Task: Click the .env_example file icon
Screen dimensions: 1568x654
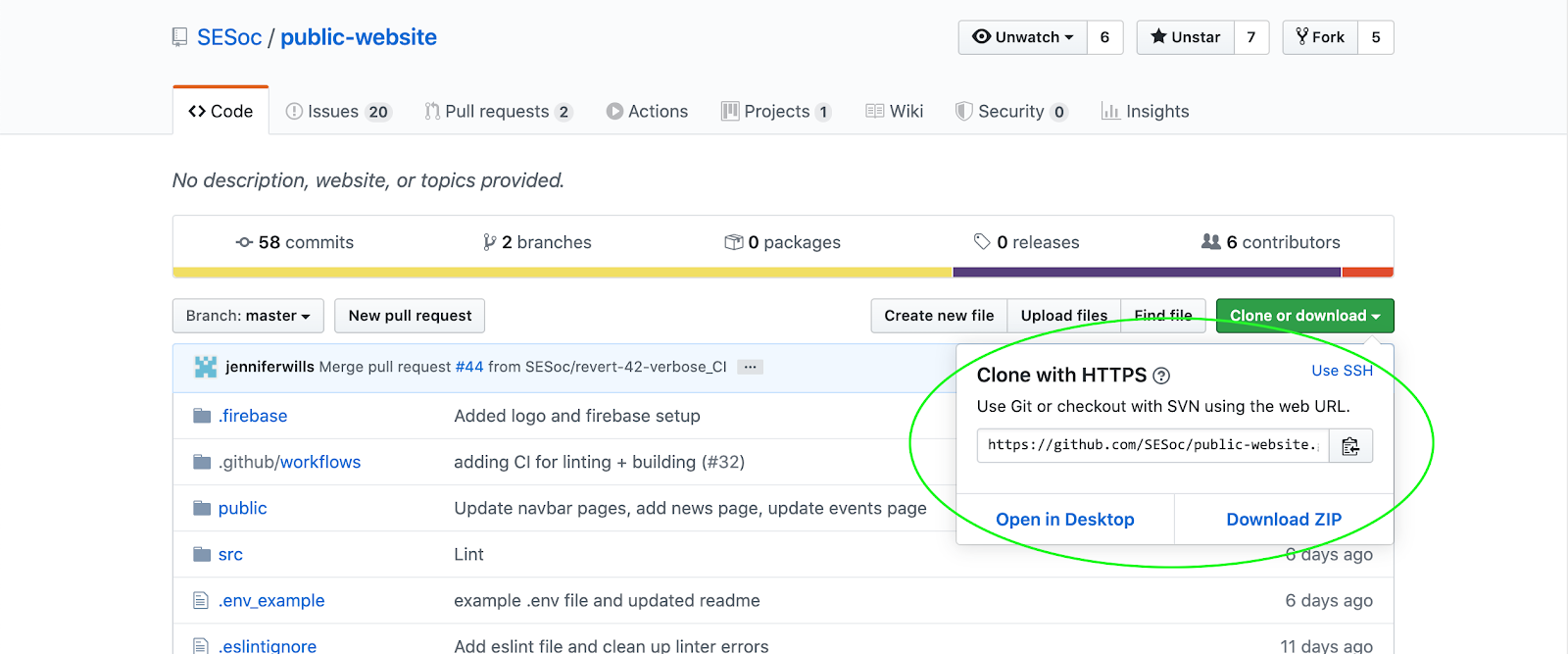Action: point(201,600)
